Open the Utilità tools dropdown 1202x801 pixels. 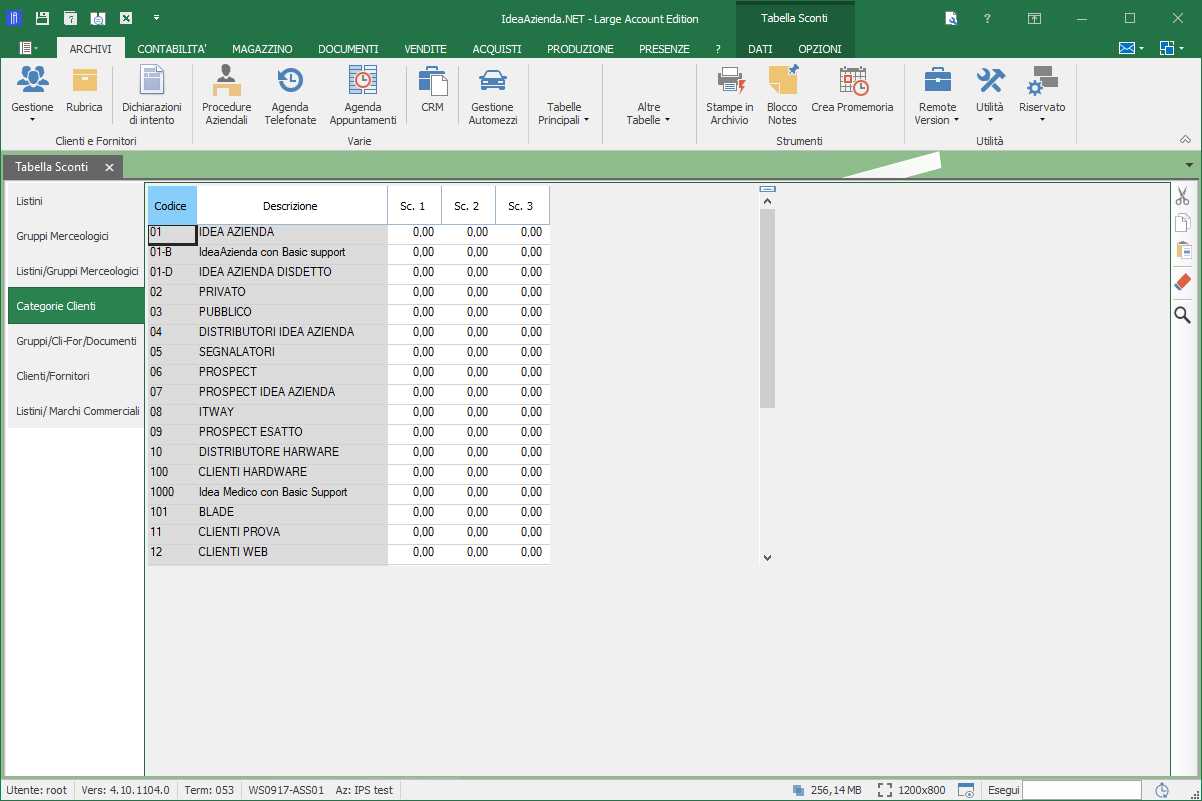coord(990,95)
